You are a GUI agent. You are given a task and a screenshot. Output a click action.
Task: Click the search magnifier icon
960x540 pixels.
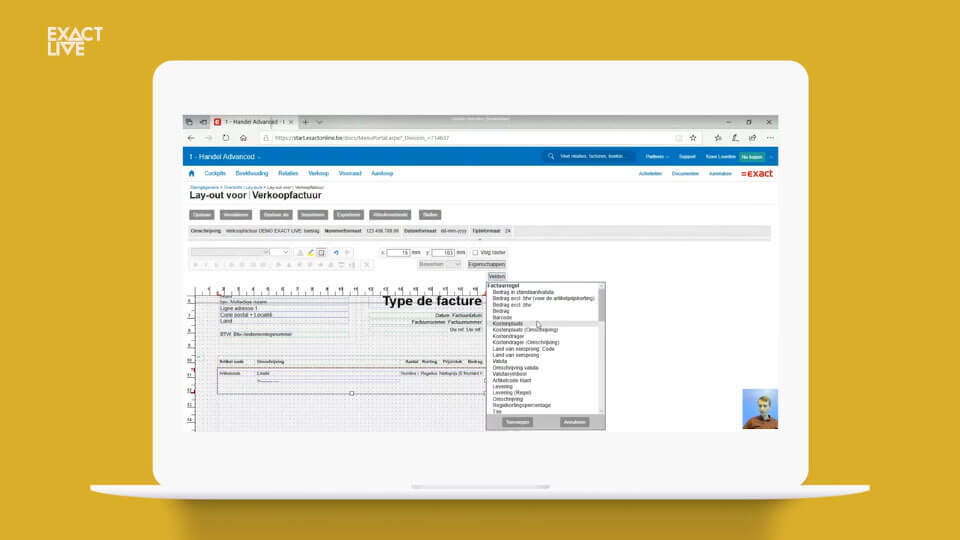click(x=550, y=157)
